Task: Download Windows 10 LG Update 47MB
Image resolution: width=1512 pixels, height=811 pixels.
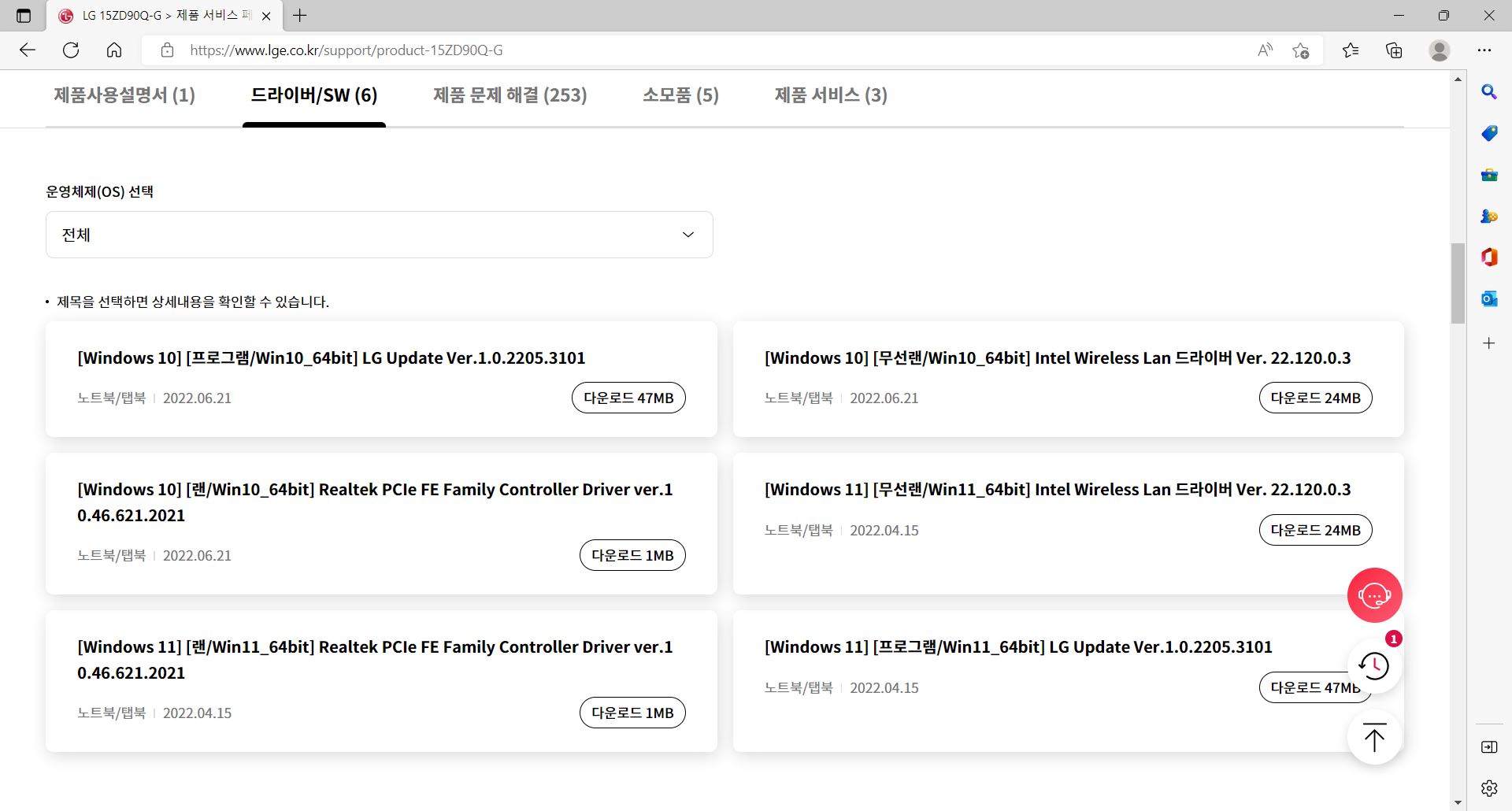Action: pyautogui.click(x=628, y=398)
